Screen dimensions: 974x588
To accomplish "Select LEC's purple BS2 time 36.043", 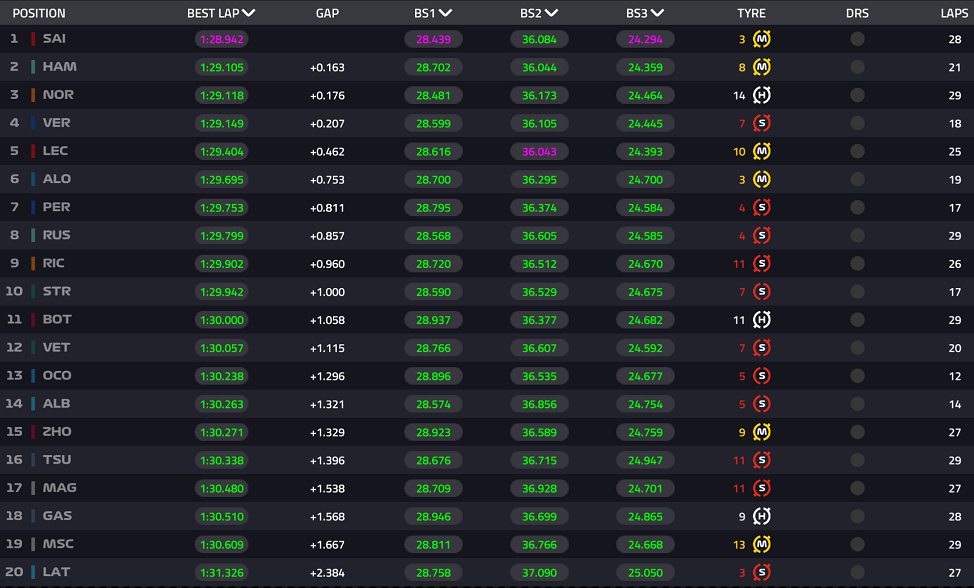I will pos(539,152).
